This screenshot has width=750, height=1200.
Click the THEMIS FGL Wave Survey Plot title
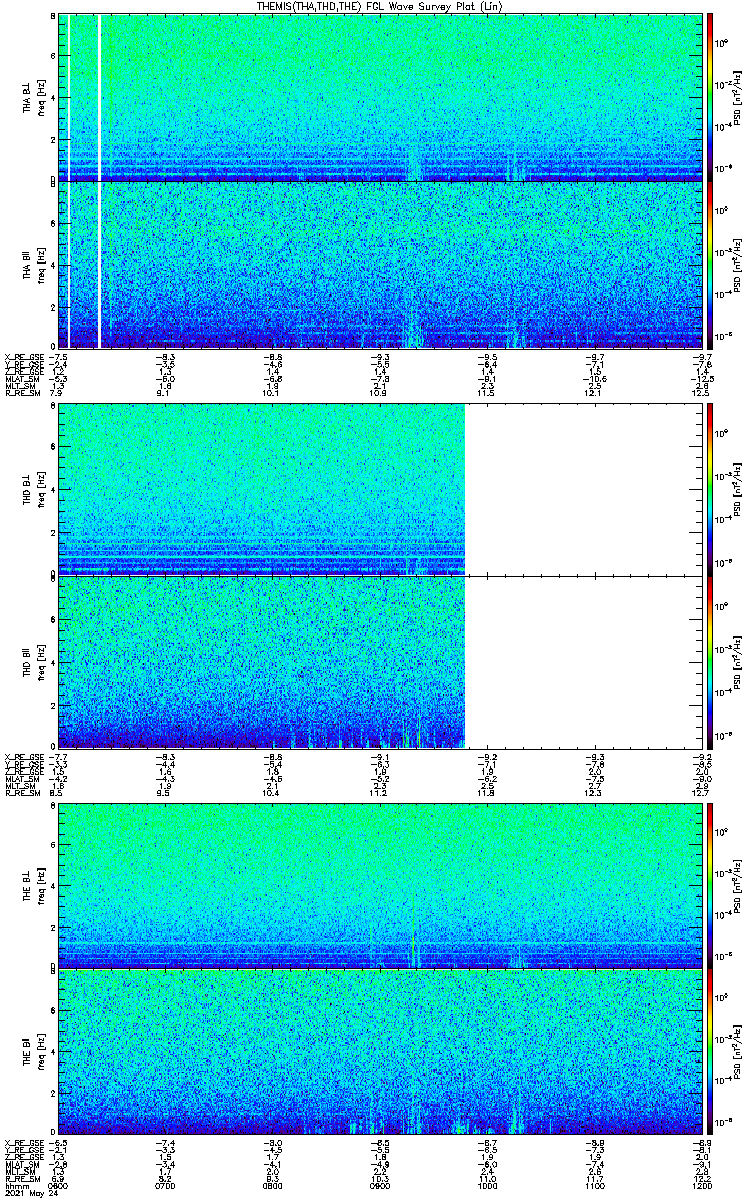[381, 6]
